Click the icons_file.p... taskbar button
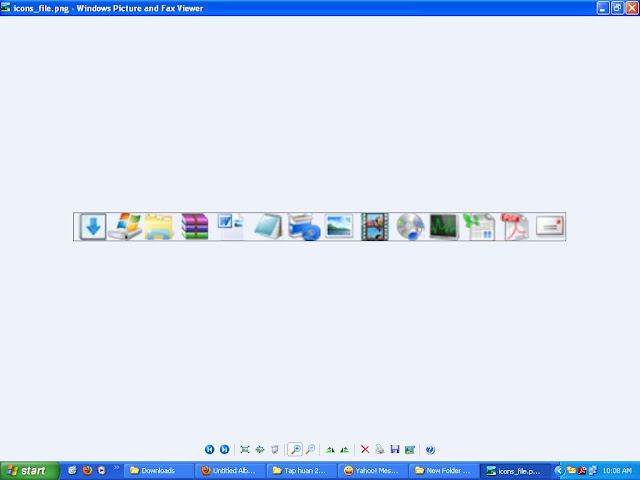Viewport: 640px width, 480px height. tap(516, 471)
